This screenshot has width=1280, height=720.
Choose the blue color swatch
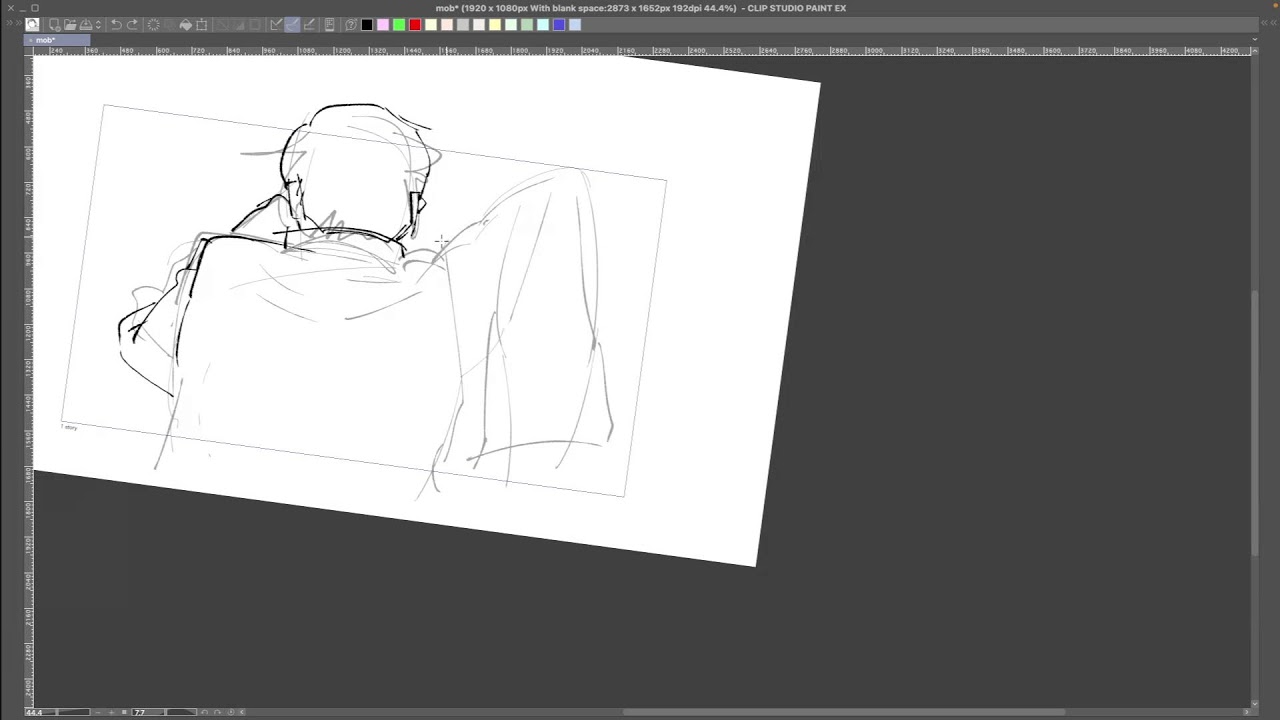coord(558,24)
